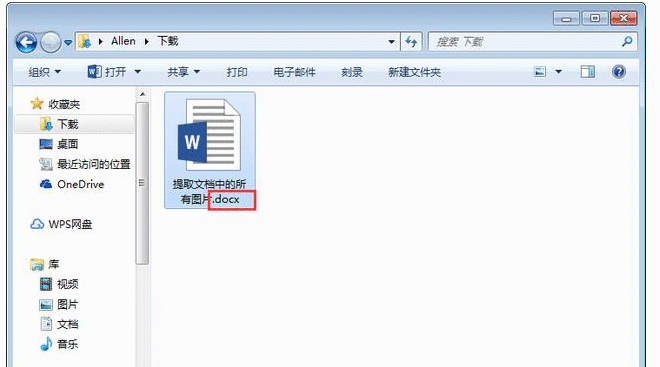Click the 打印 toolbar button
660x367 pixels.
coord(237,72)
